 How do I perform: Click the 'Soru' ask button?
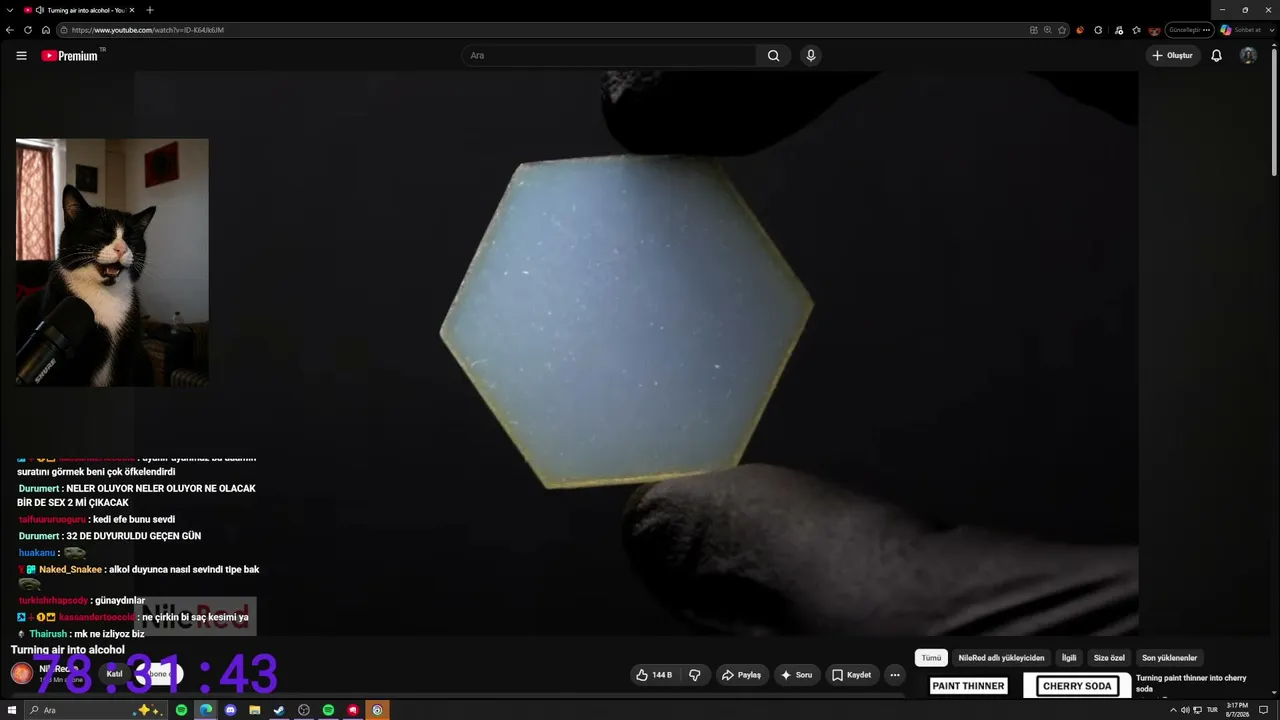(796, 675)
